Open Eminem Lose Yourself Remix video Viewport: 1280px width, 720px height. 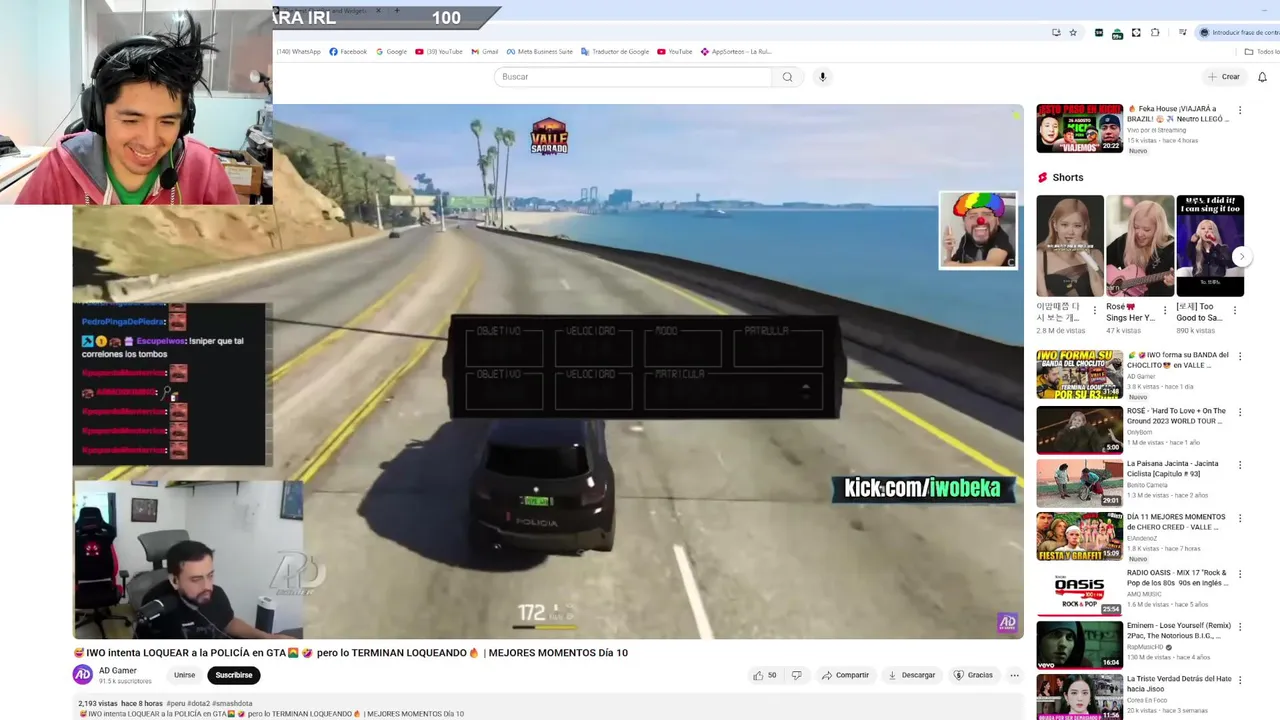[1079, 645]
